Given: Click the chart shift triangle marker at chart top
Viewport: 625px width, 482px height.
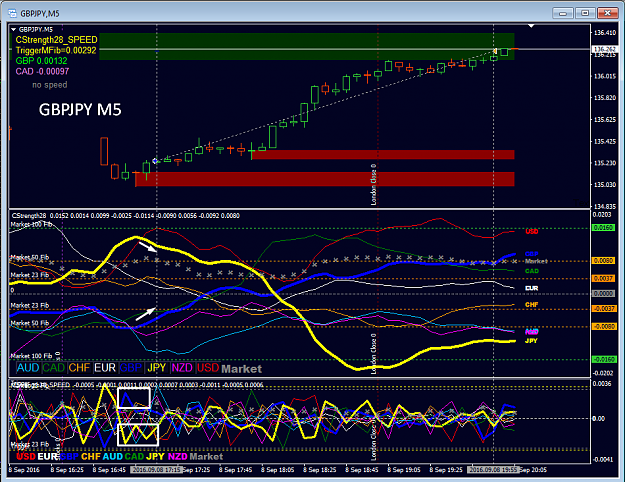Looking at the screenshot, I should [531, 26].
